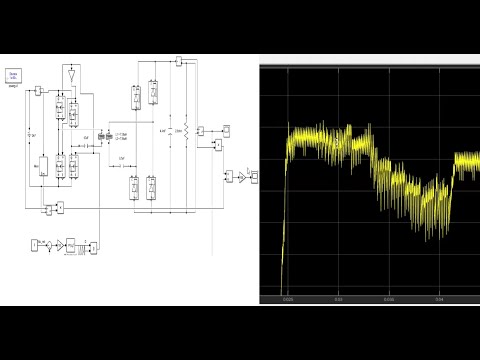Click the input current measurement block near the bottom left
The width and height of the screenshot is (480, 360).
pyautogui.click(x=49, y=210)
